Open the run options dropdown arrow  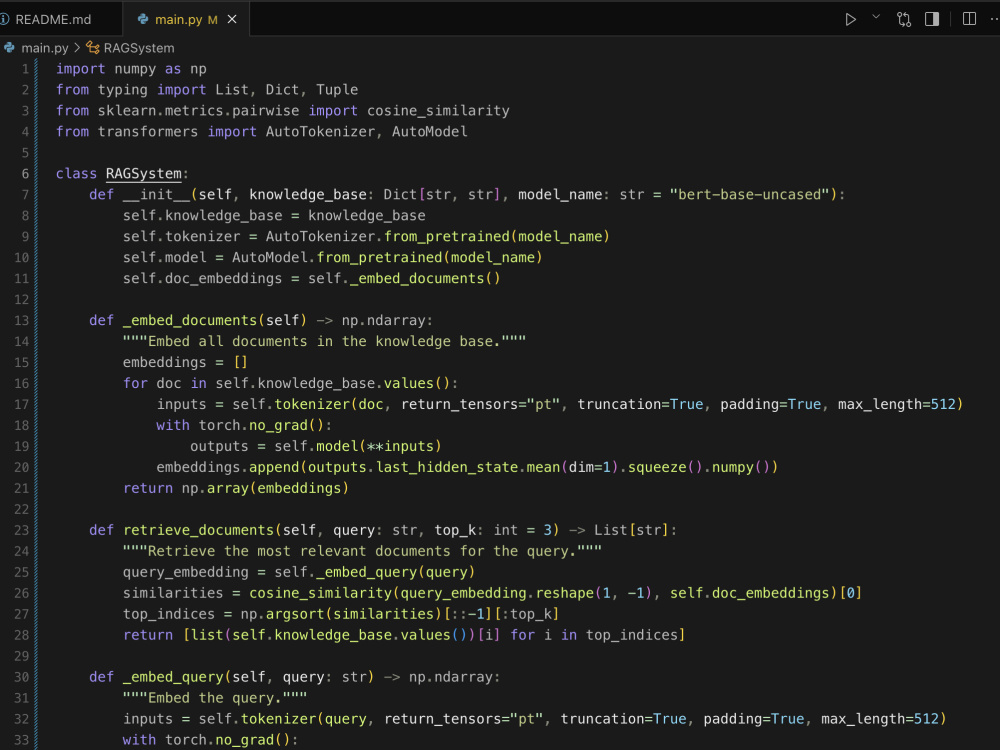tap(876, 17)
